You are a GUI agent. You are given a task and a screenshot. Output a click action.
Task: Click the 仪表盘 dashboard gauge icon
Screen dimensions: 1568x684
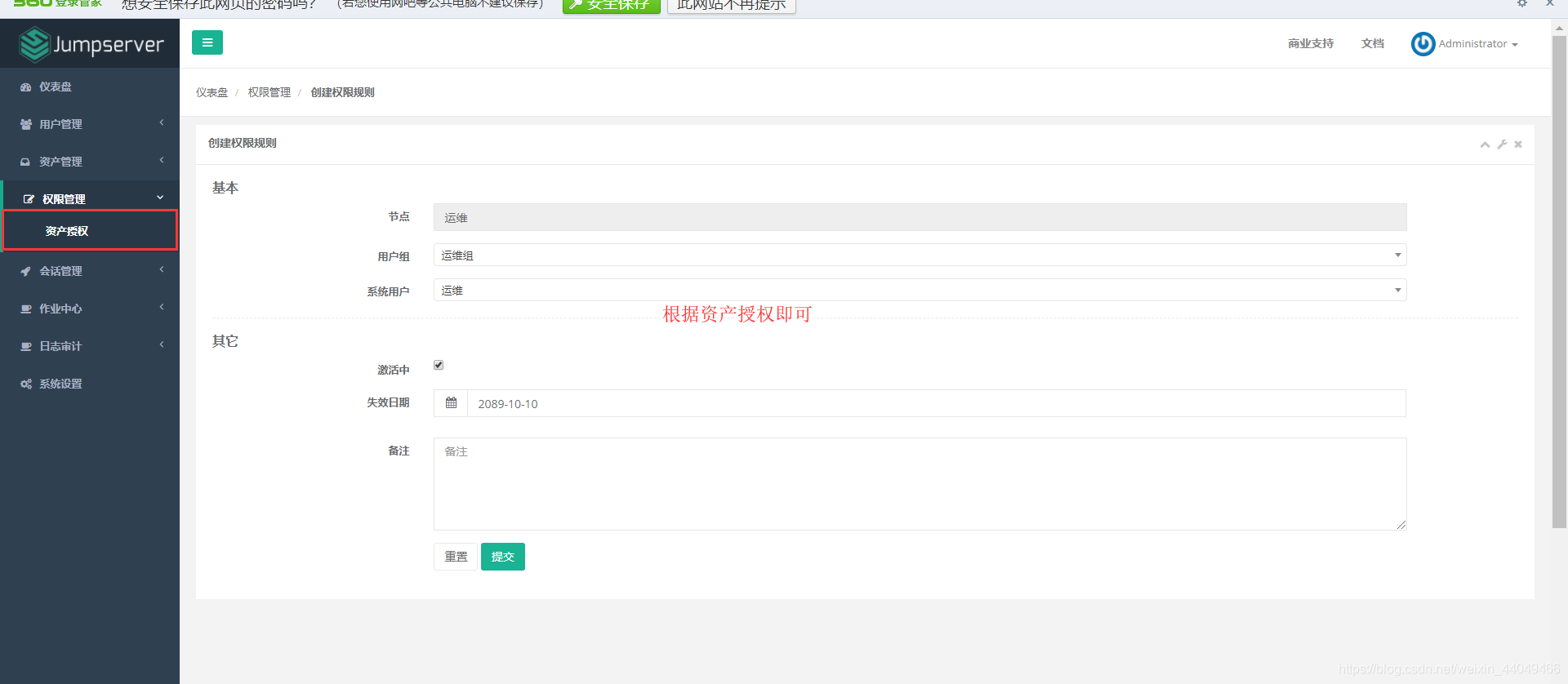point(26,87)
